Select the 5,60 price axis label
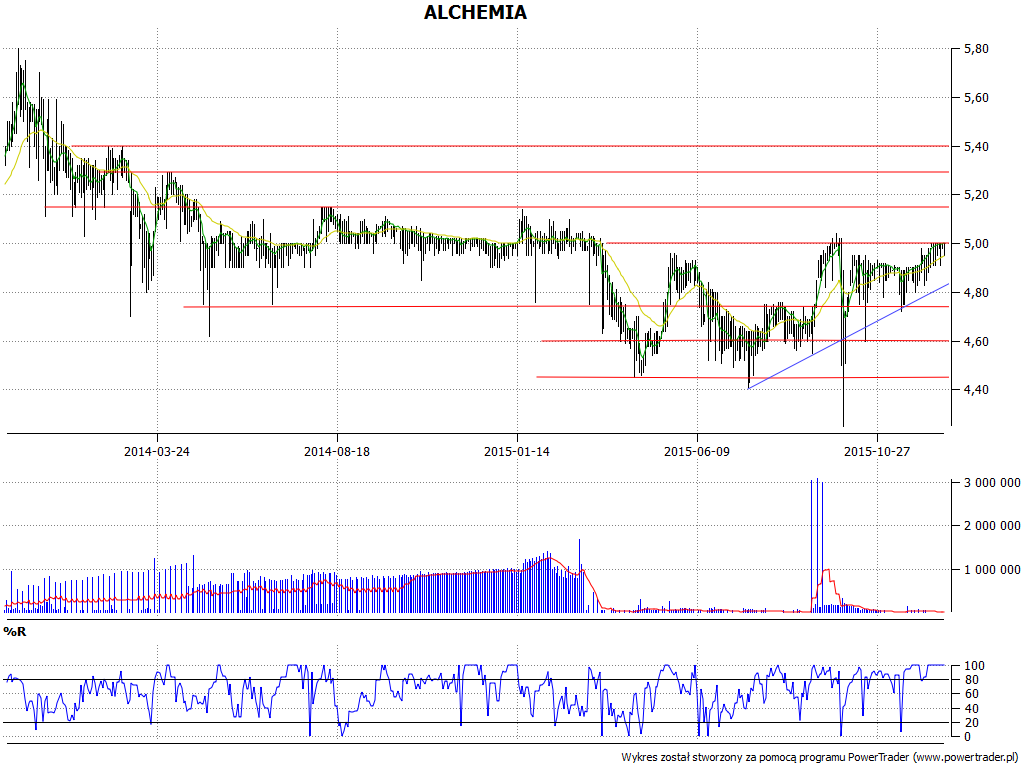Screen dimensions: 1024x768 click(976, 98)
